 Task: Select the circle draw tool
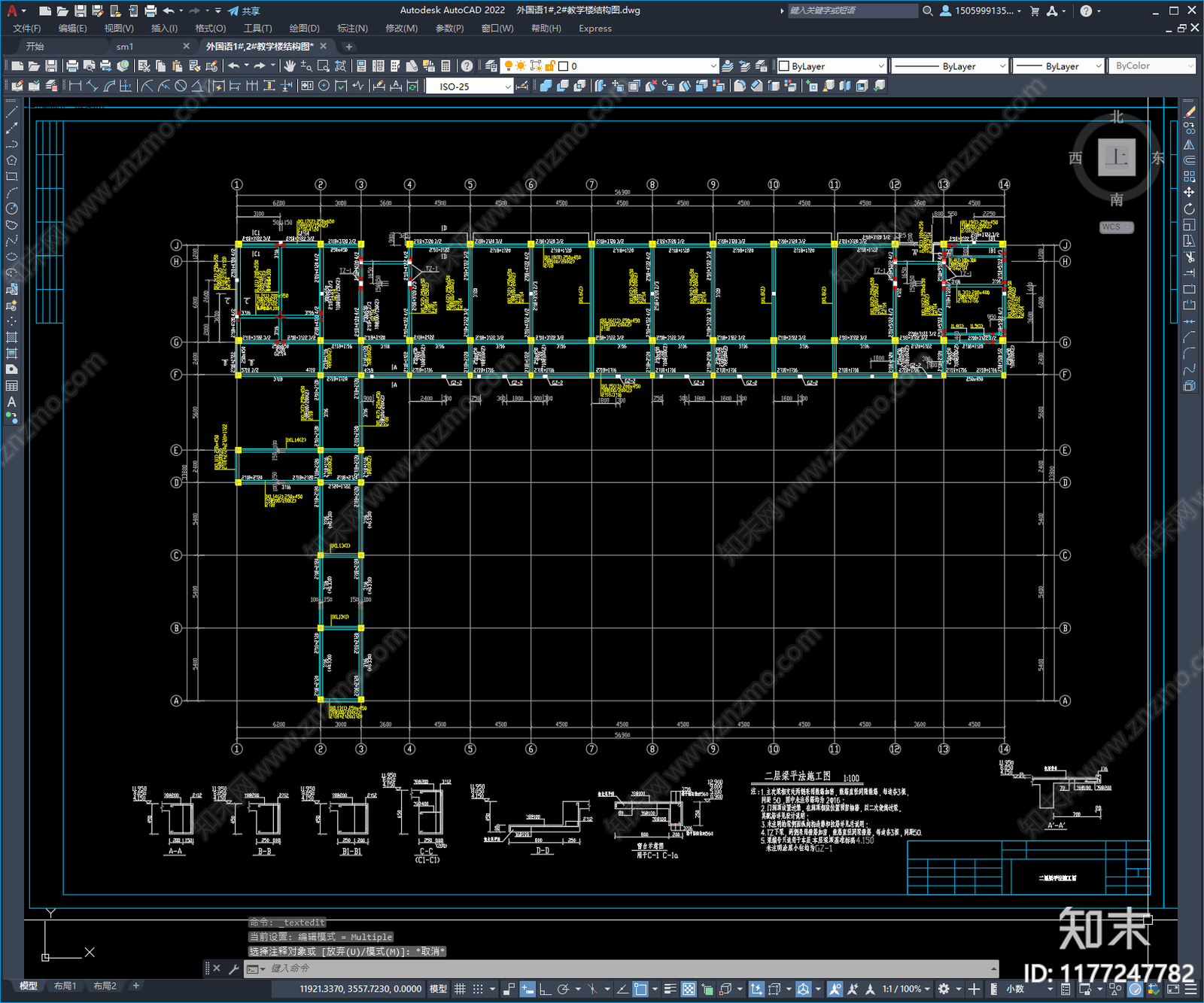click(11, 208)
